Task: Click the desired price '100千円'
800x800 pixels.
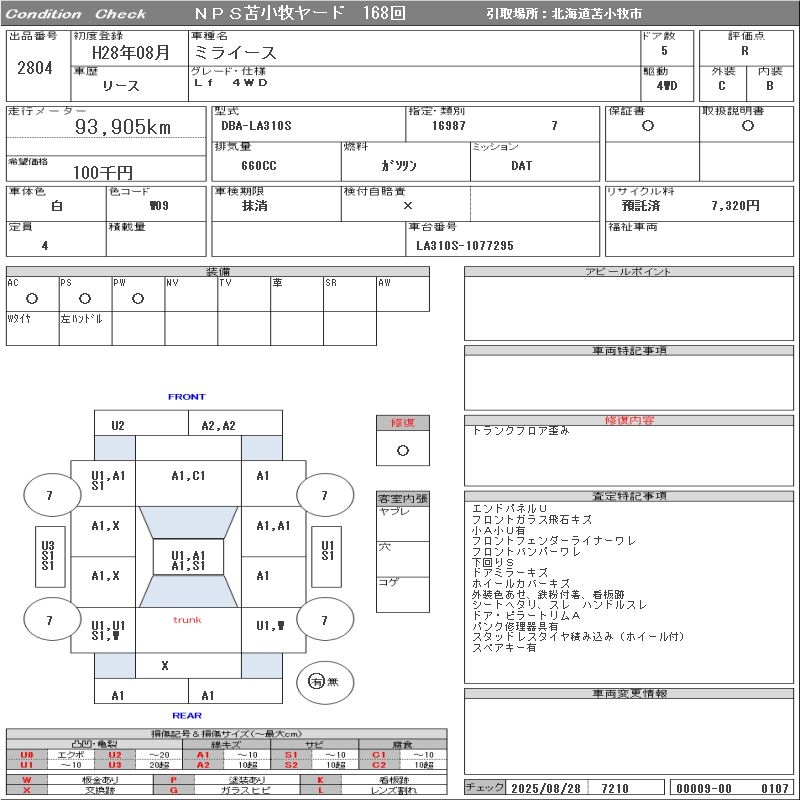Action: [x=103, y=172]
